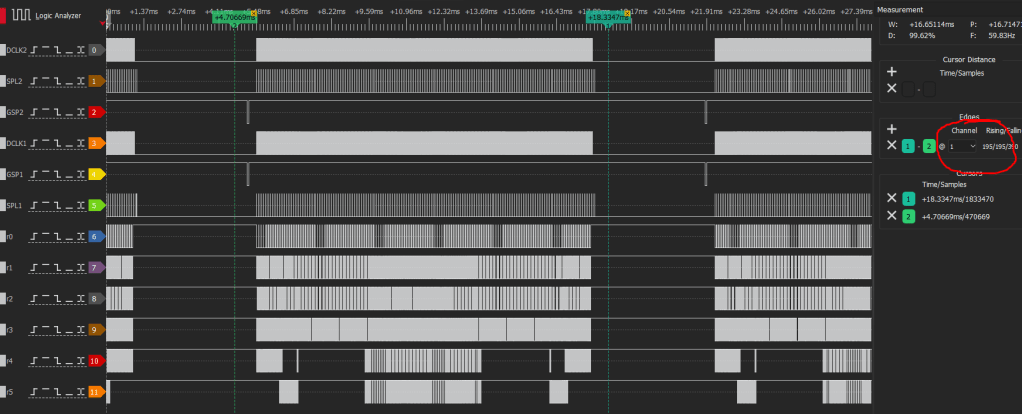Screen dimensions: 1022x414
Task: Remove the Cursor Distance measurement row
Action: pos(892,89)
